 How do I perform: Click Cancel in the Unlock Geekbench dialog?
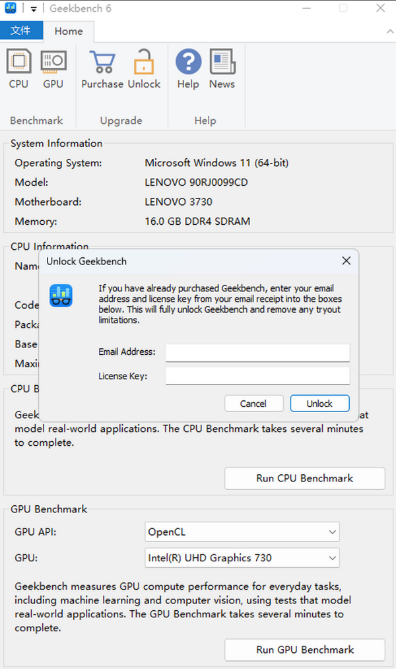[253, 403]
